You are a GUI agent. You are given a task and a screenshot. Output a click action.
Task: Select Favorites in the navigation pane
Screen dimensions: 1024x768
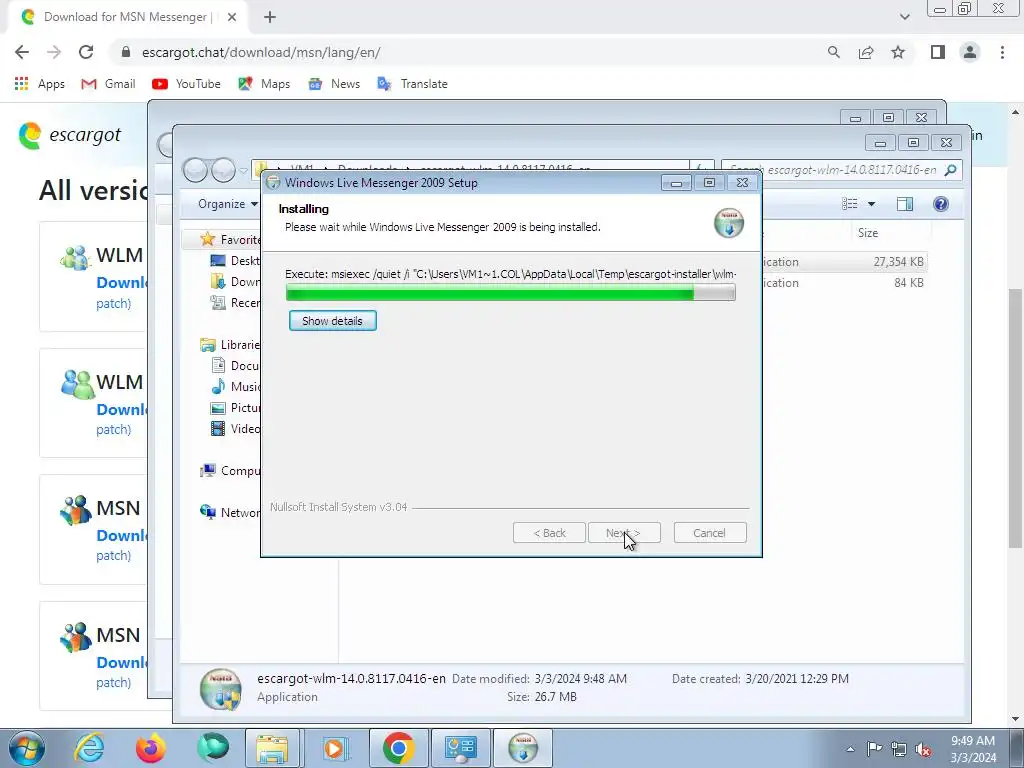pos(231,240)
